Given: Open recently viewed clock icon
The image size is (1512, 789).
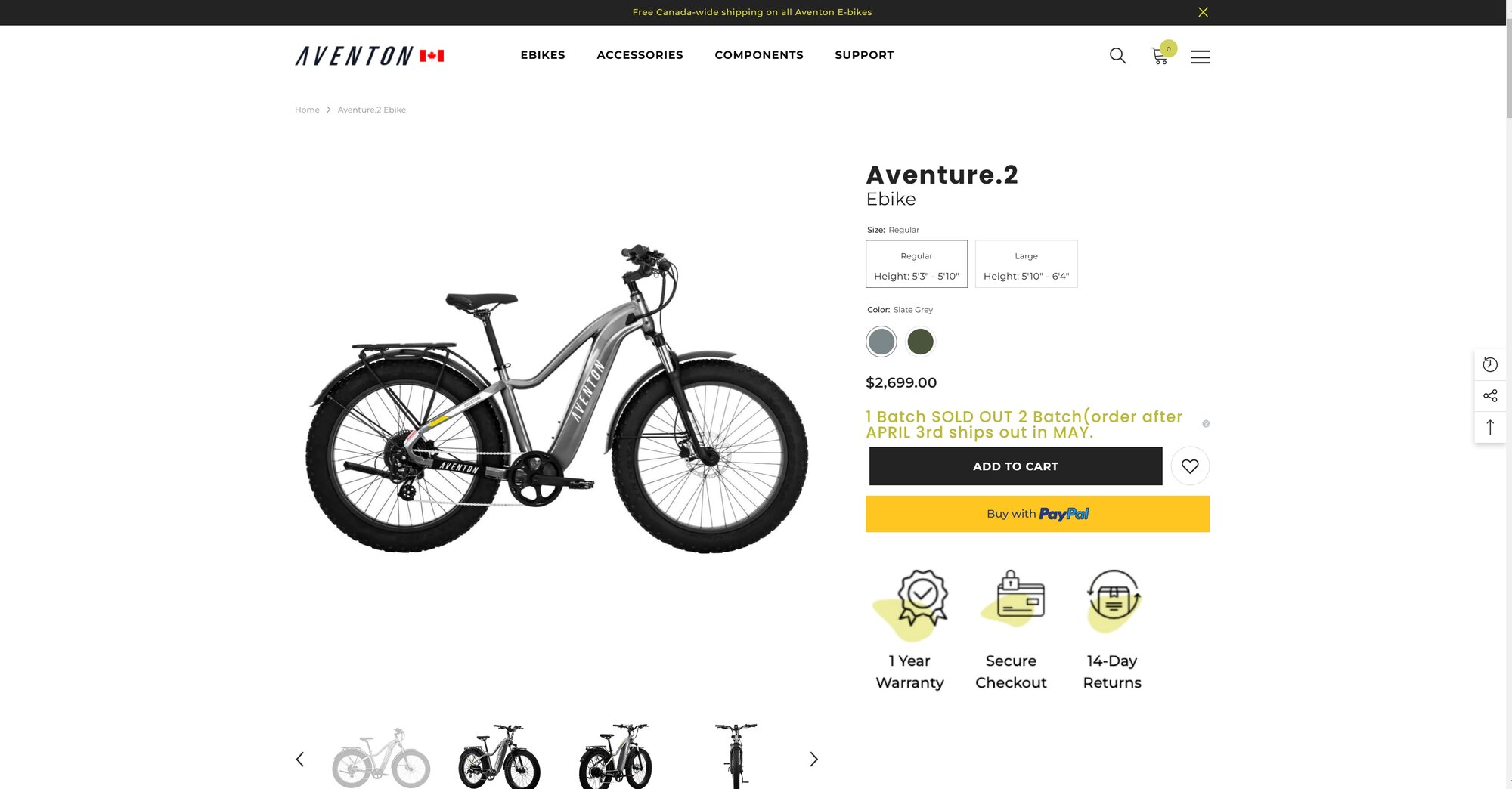Looking at the screenshot, I should tap(1490, 364).
